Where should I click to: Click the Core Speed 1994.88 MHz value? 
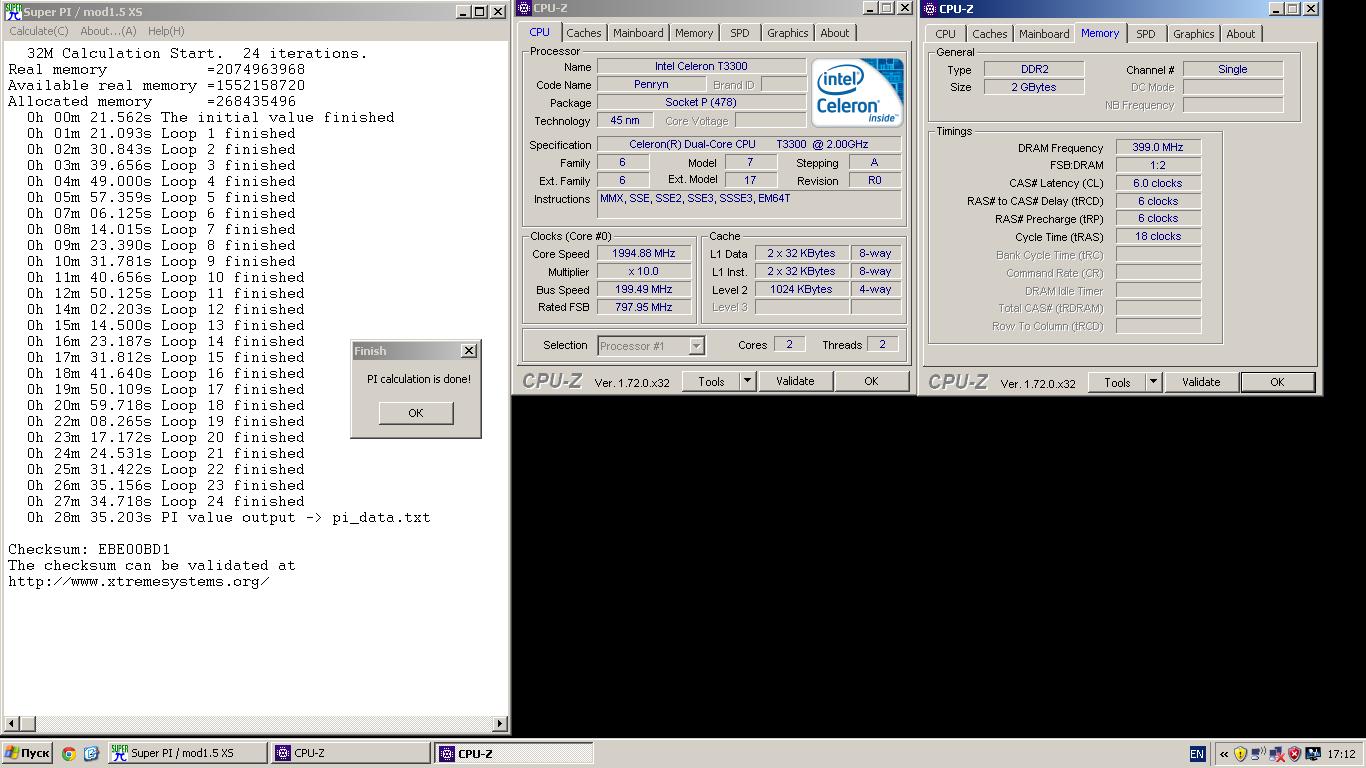(x=644, y=254)
